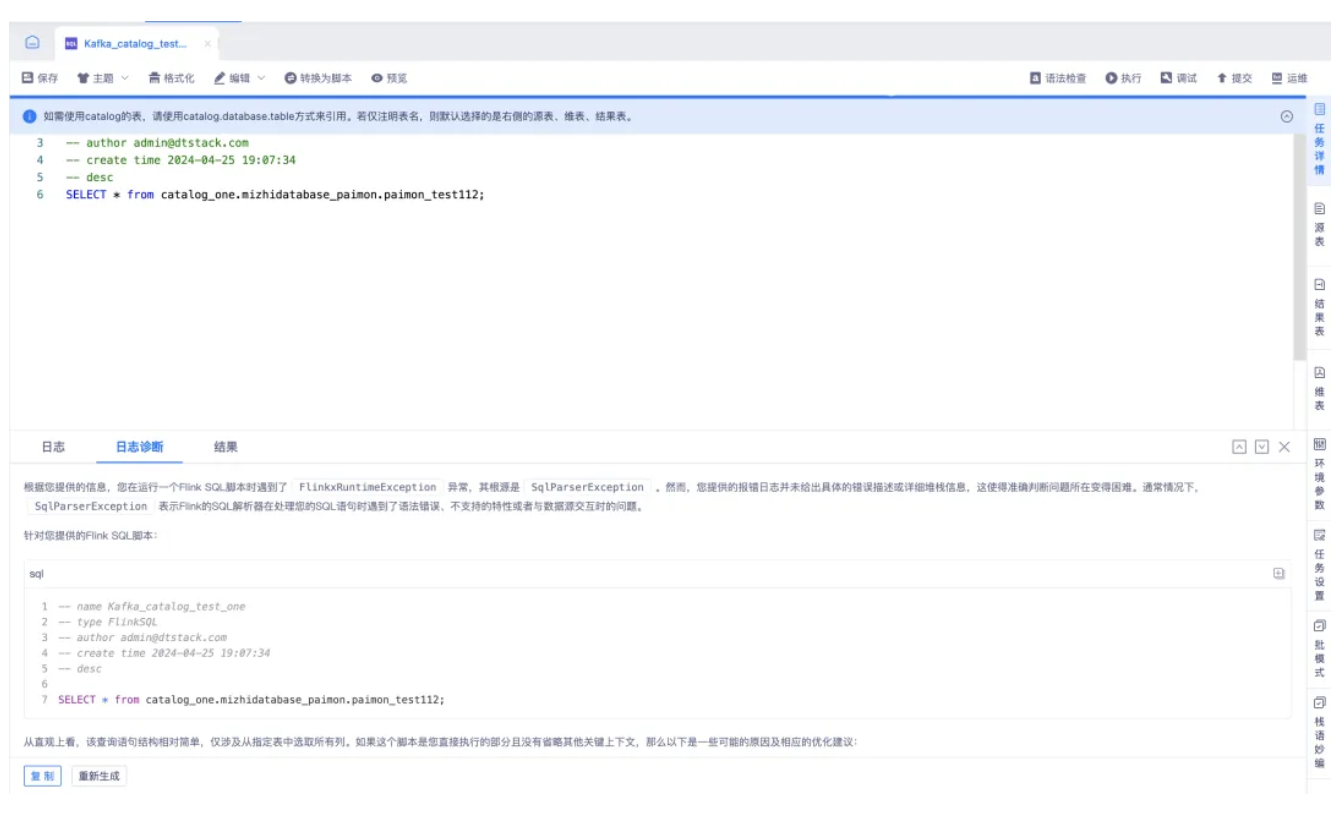The image size is (1344, 818).
Task: Click the create time comment in the editor
Action: coord(181,160)
